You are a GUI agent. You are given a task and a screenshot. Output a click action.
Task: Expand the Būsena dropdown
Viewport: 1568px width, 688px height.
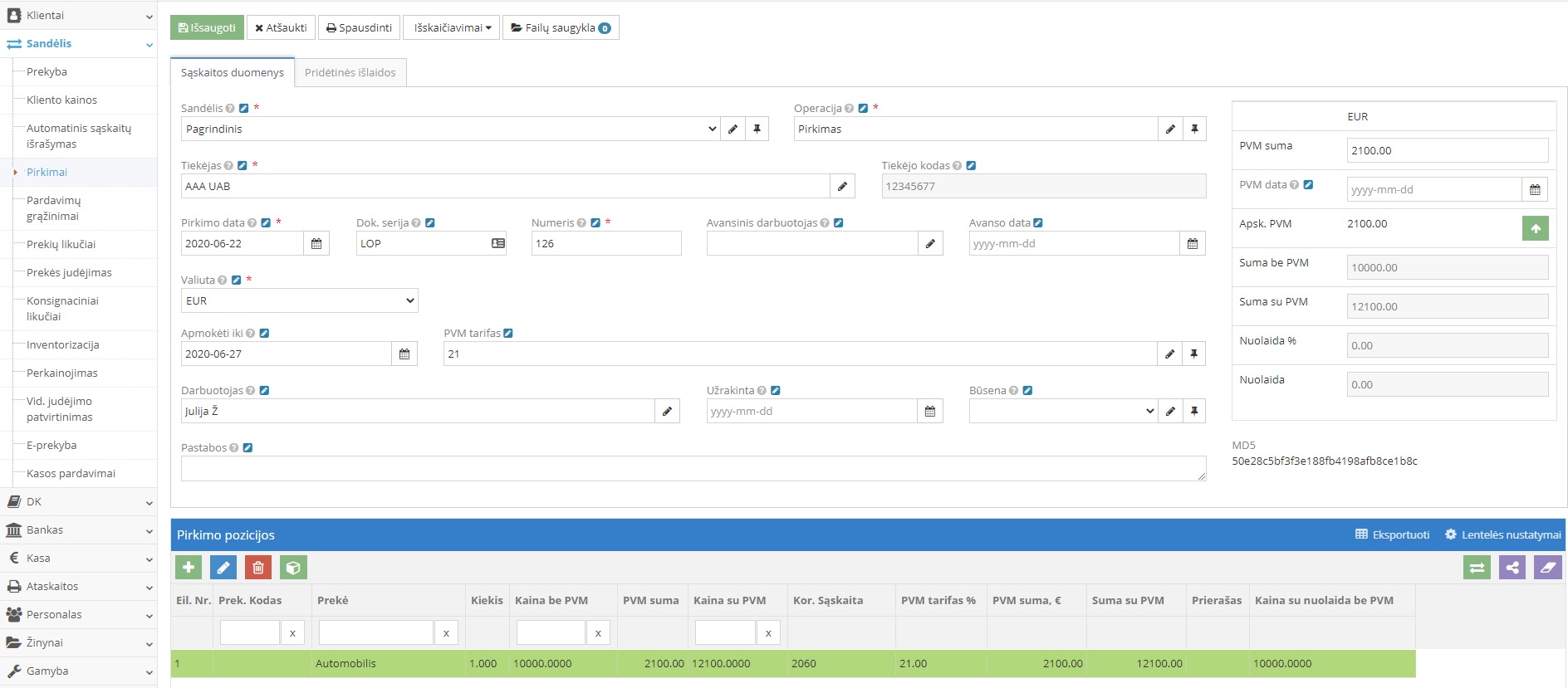point(1063,412)
